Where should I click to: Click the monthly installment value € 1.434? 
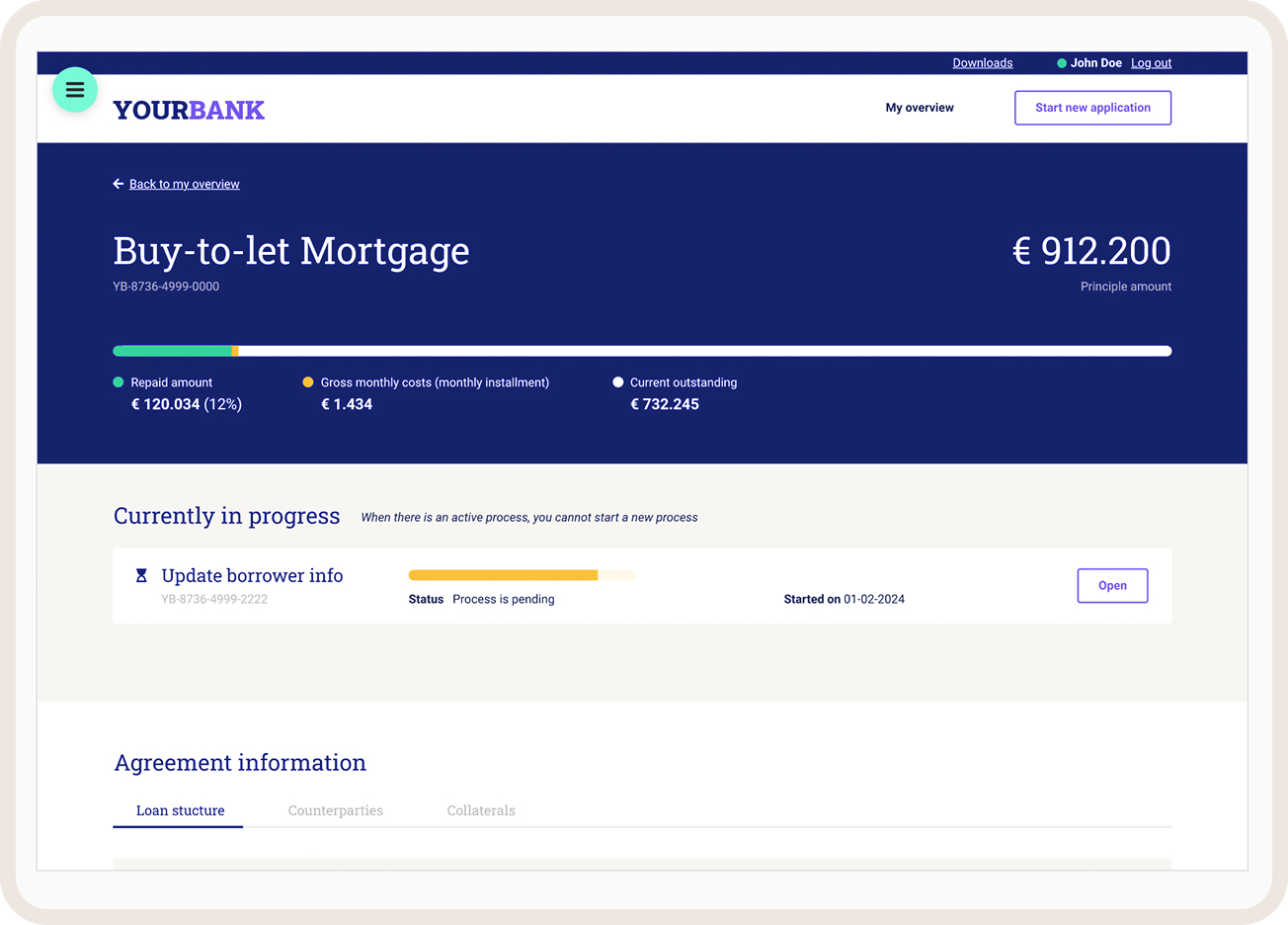(347, 404)
